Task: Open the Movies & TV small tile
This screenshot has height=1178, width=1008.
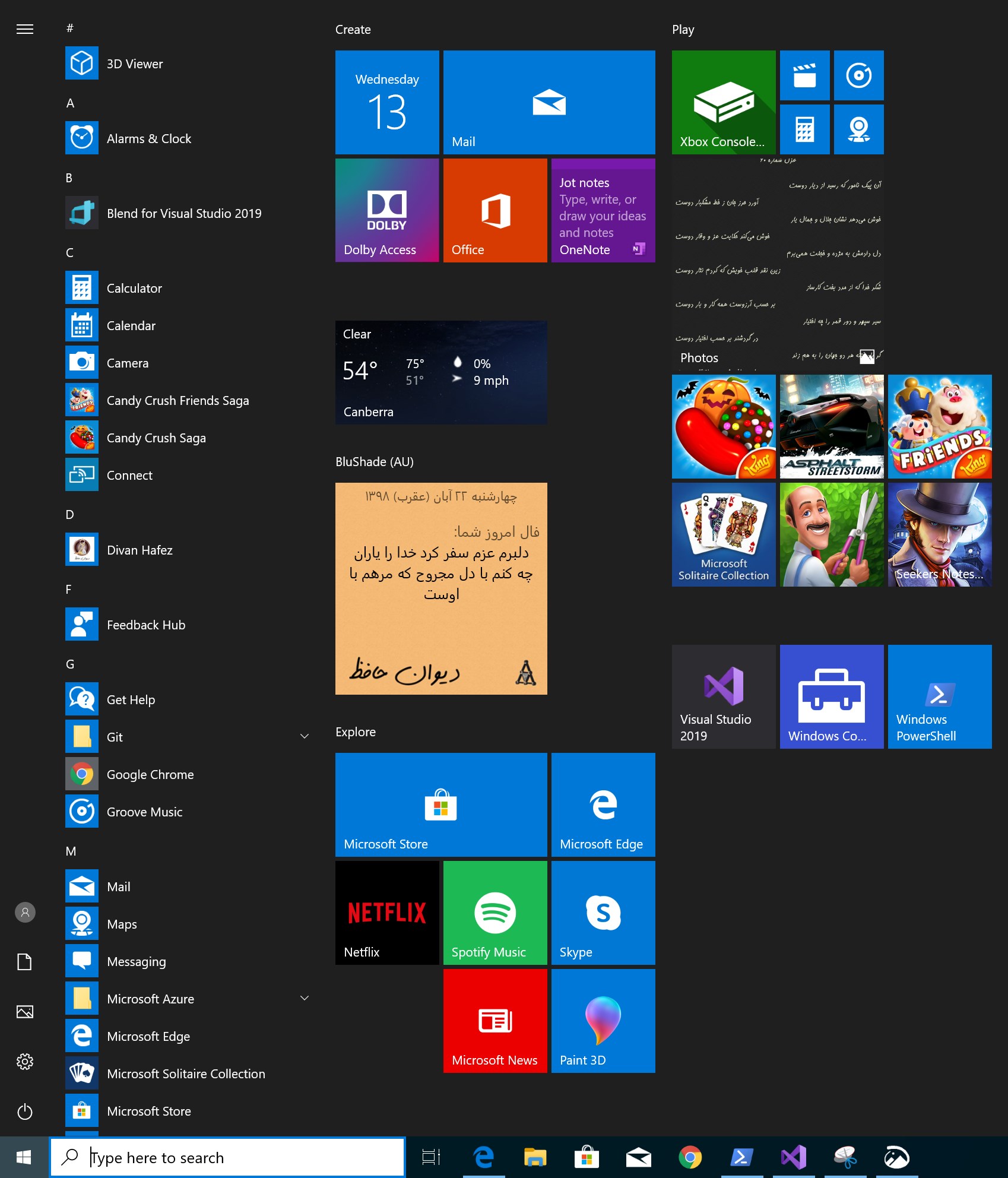Action: (805, 75)
